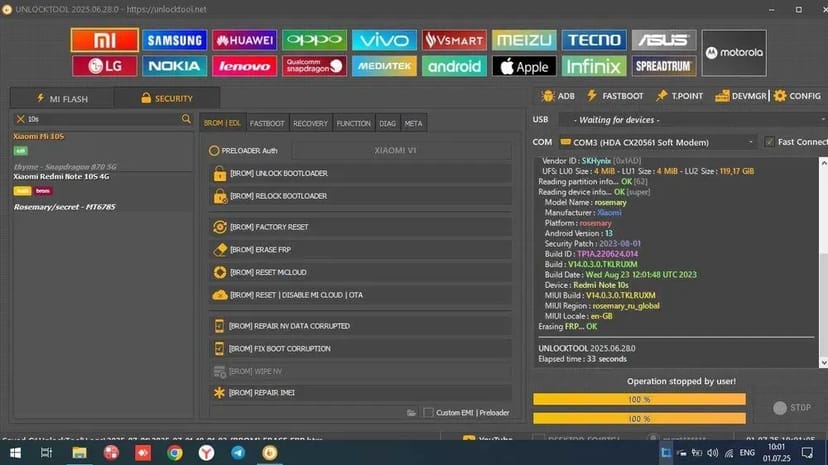
Task: Open Telegram from taskbar
Action: [x=238, y=453]
